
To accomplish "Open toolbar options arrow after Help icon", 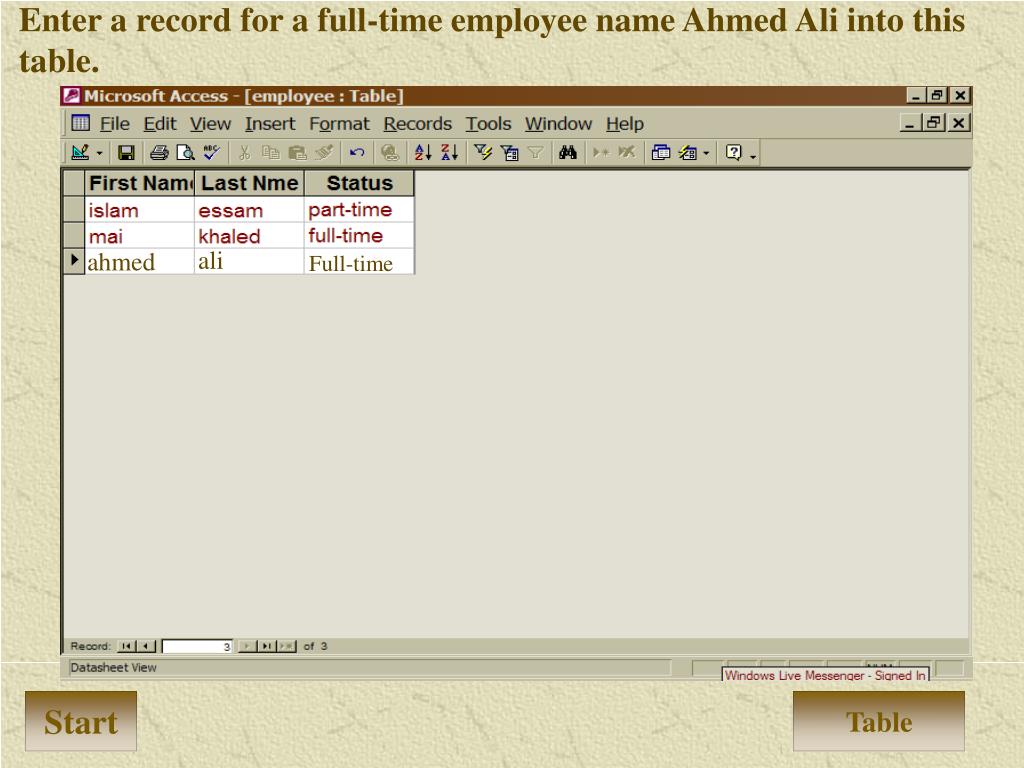I will [753, 155].
